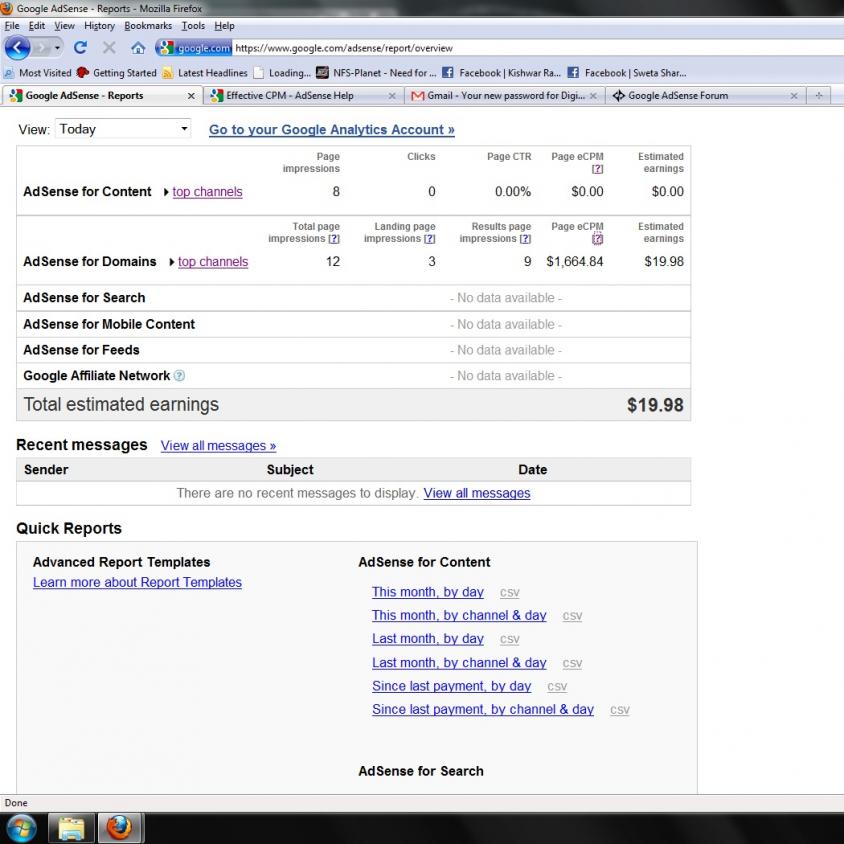Image resolution: width=844 pixels, height=844 pixels.
Task: Click the Results page impressions help [?]
Action: click(525, 239)
